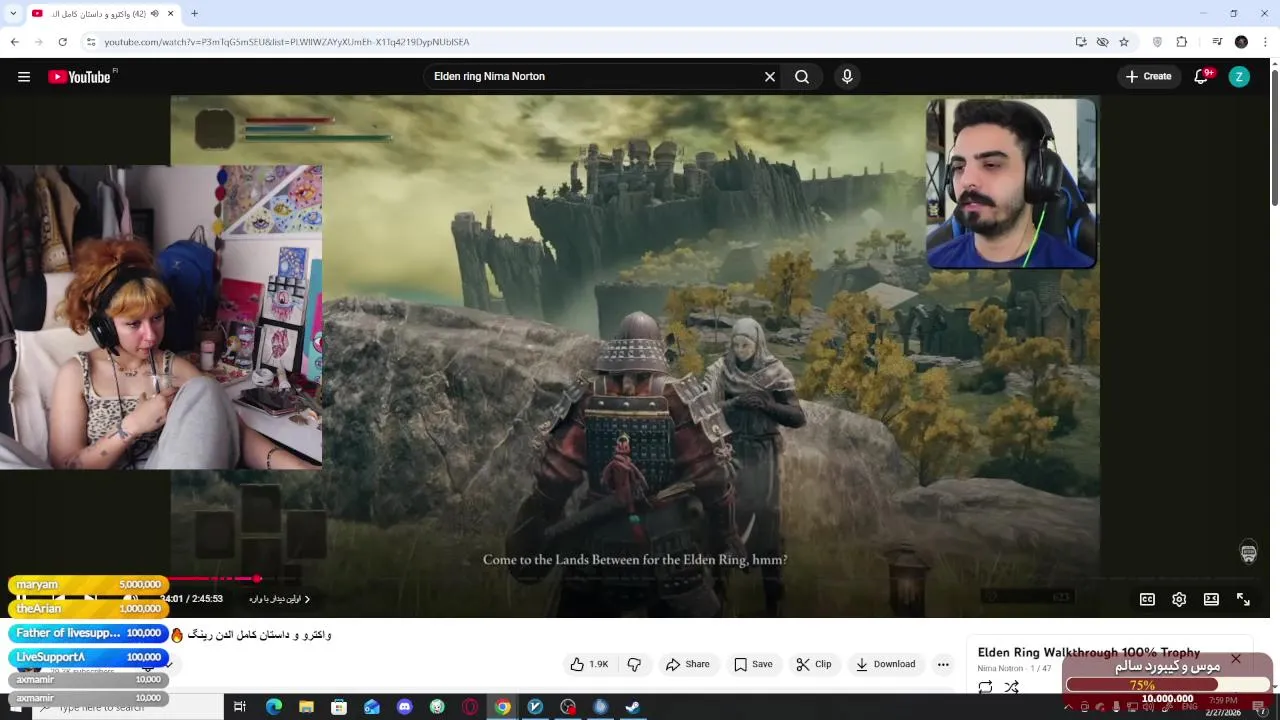Click the LiveSupport 100,000 donor bar

pos(88,657)
